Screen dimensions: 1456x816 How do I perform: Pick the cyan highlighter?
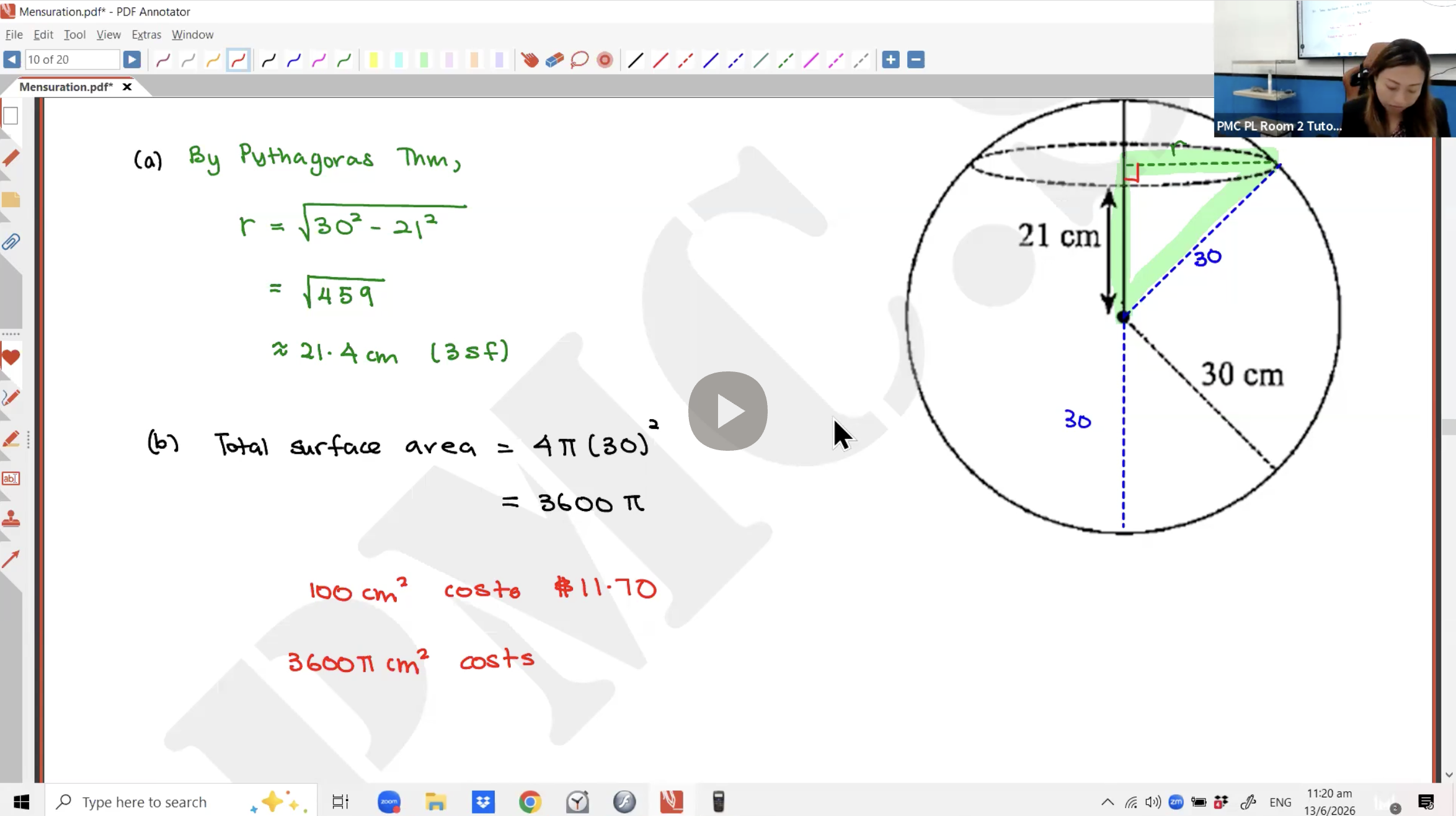click(399, 60)
